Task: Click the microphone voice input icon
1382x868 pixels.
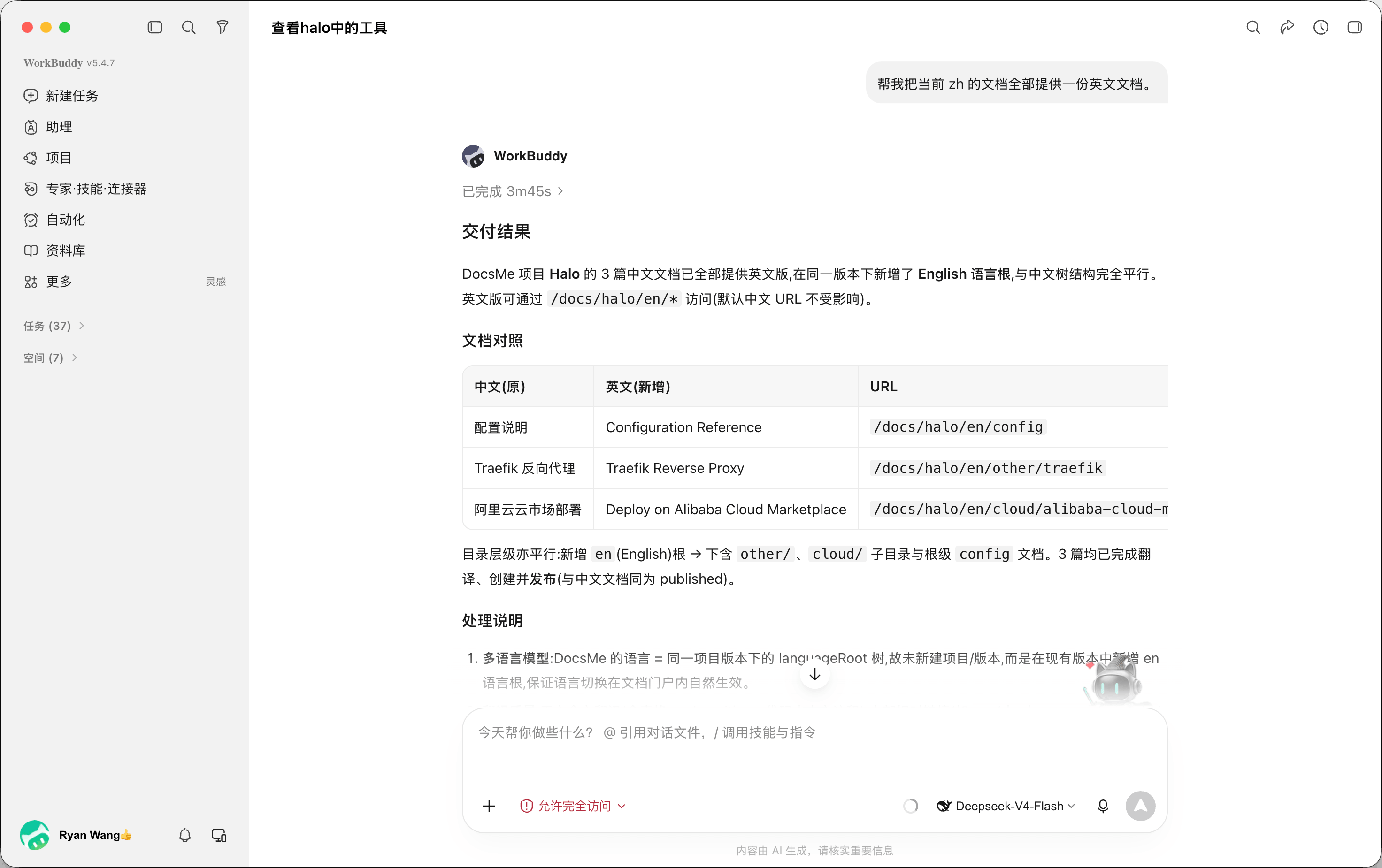Action: 1103,806
